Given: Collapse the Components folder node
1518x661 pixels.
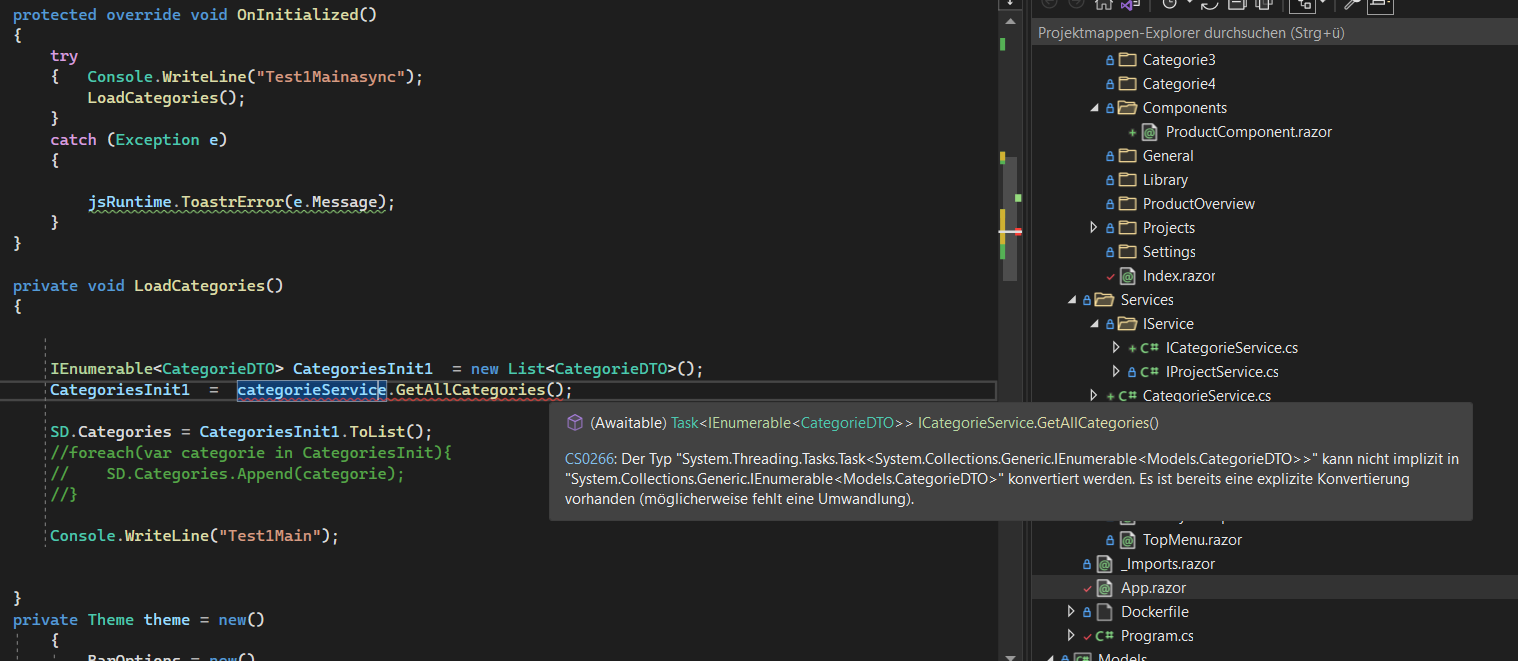Looking at the screenshot, I should tap(1095, 108).
